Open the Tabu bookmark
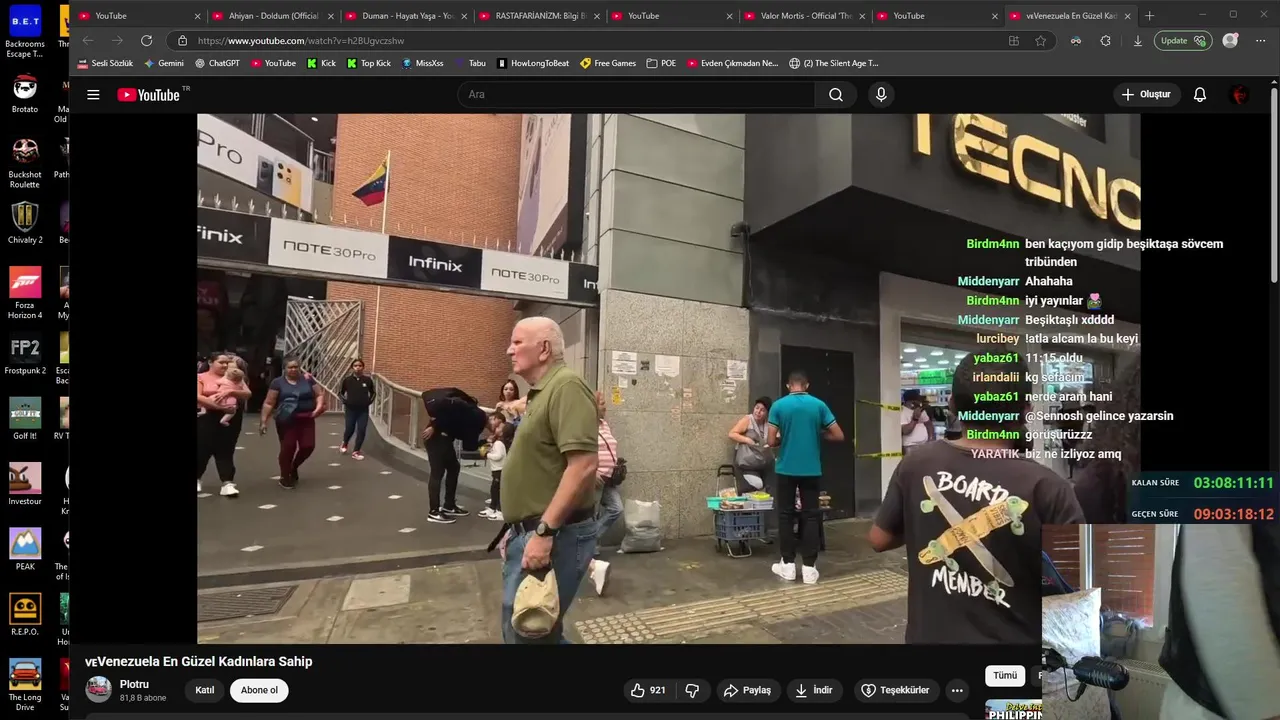 pyautogui.click(x=470, y=63)
